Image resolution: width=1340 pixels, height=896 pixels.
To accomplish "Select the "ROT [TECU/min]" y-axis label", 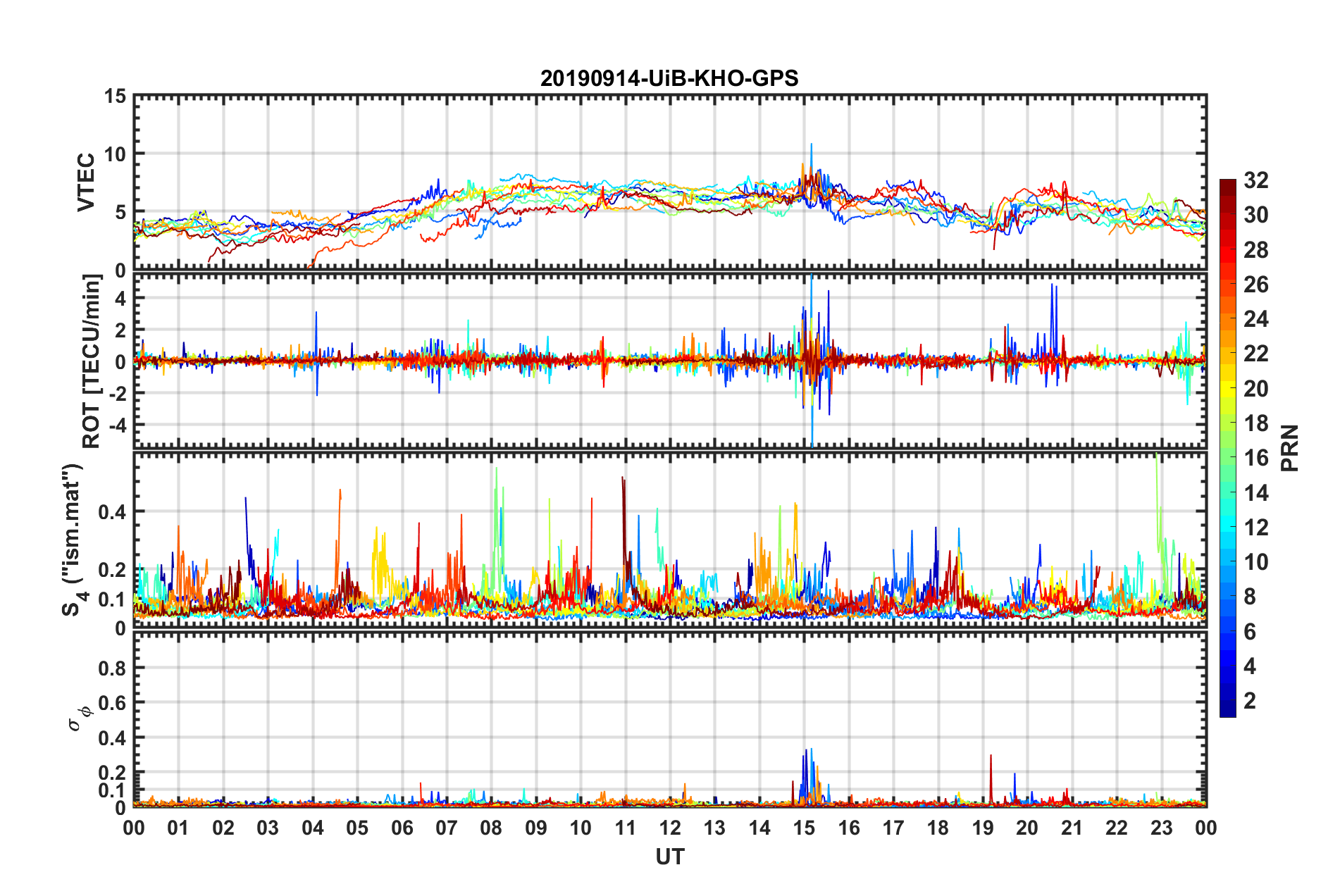I will (92, 361).
